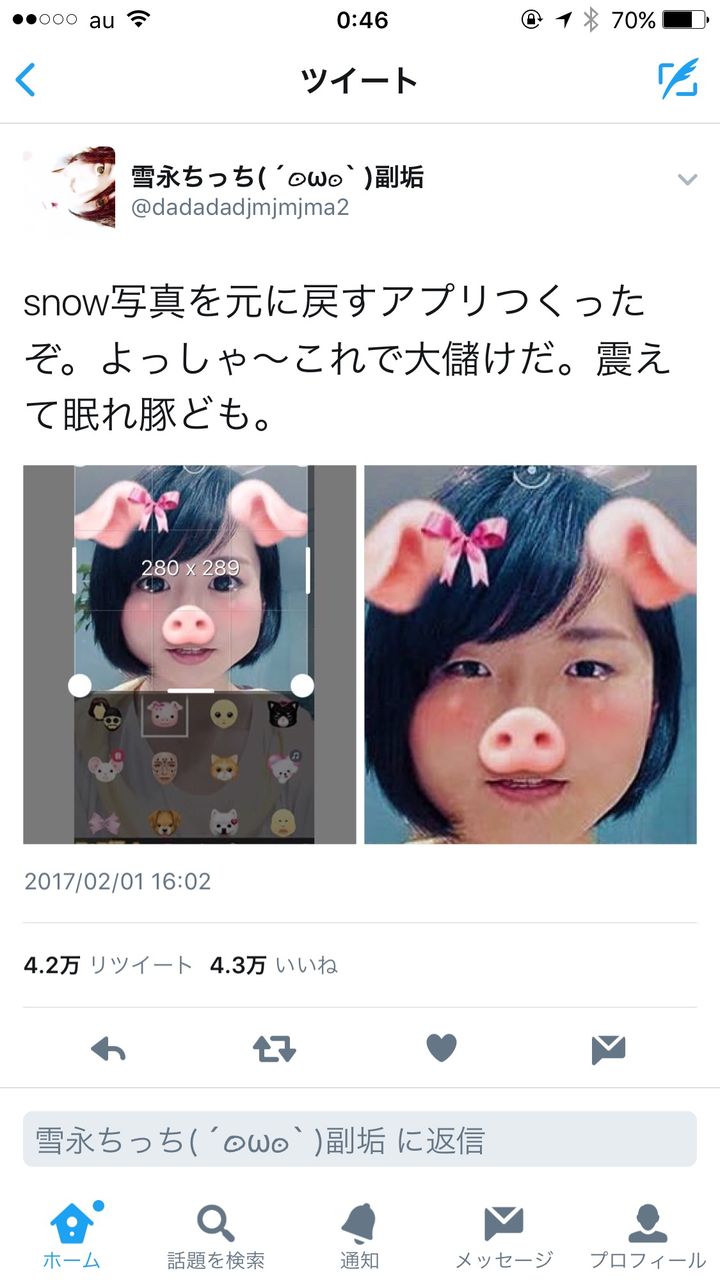
Task: Retweet this tweet with the retweet icon
Action: 274,1048
